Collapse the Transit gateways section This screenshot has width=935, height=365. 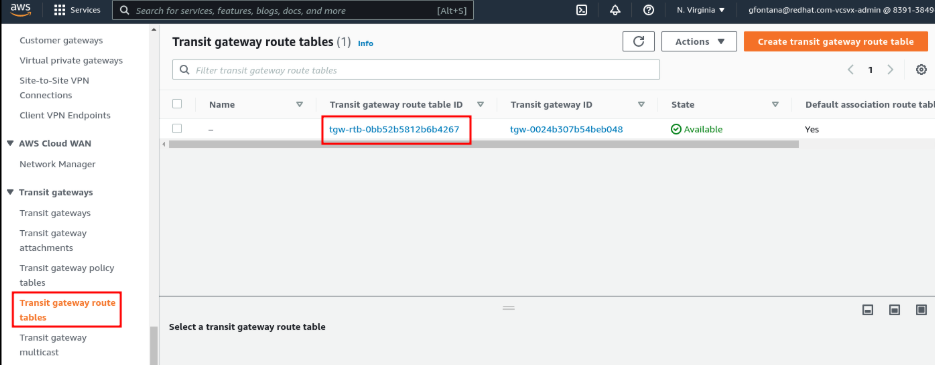click(10, 193)
